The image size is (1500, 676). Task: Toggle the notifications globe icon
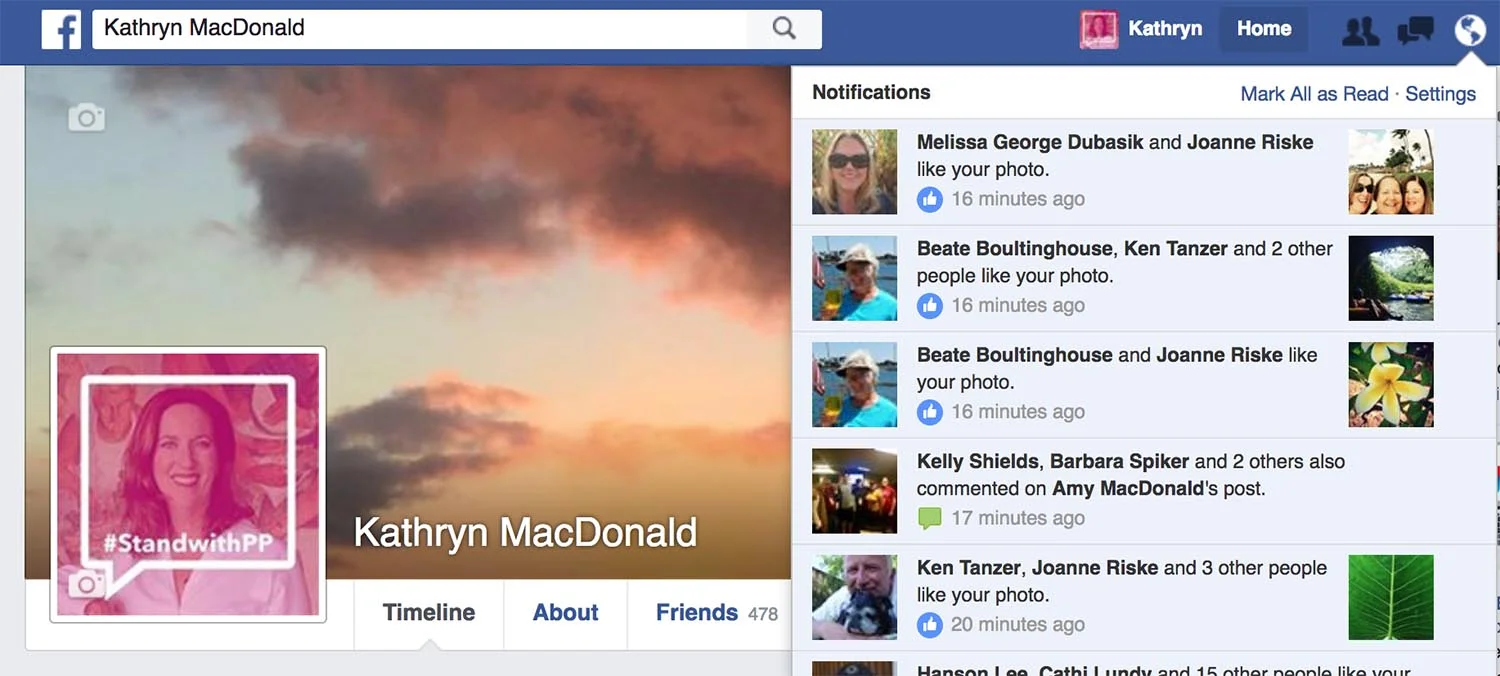click(1470, 31)
